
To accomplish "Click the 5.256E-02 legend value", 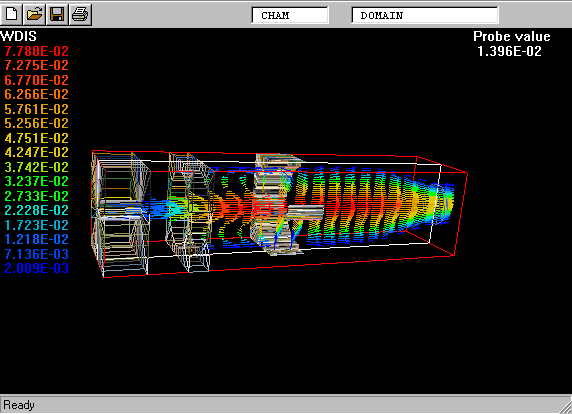I will pyautogui.click(x=36, y=123).
